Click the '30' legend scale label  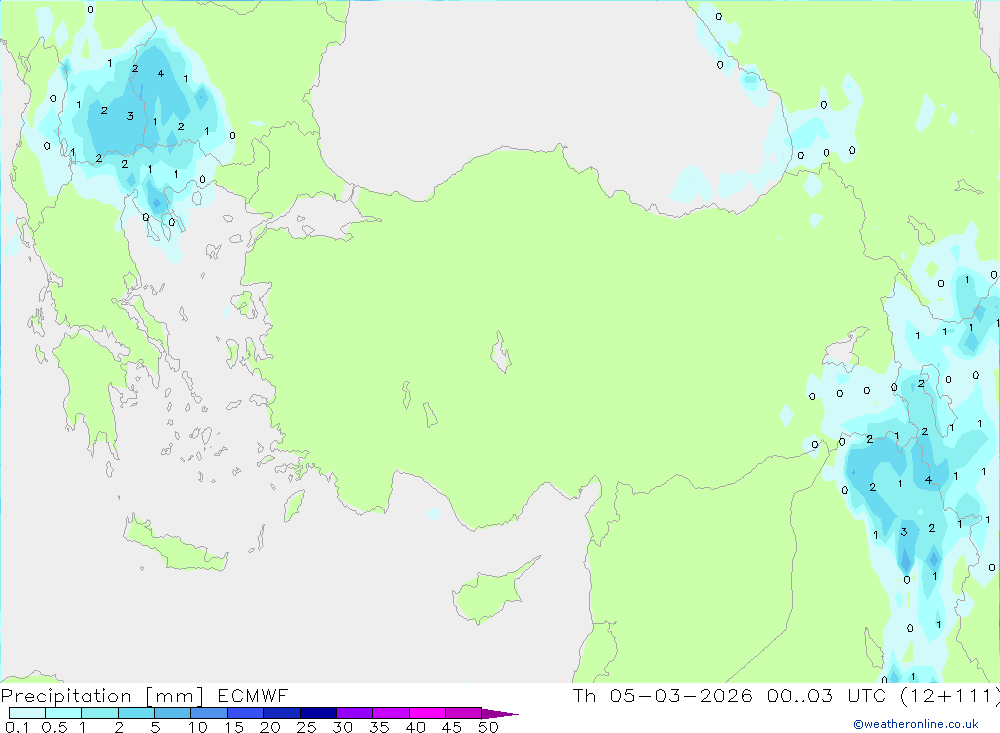coord(343,727)
